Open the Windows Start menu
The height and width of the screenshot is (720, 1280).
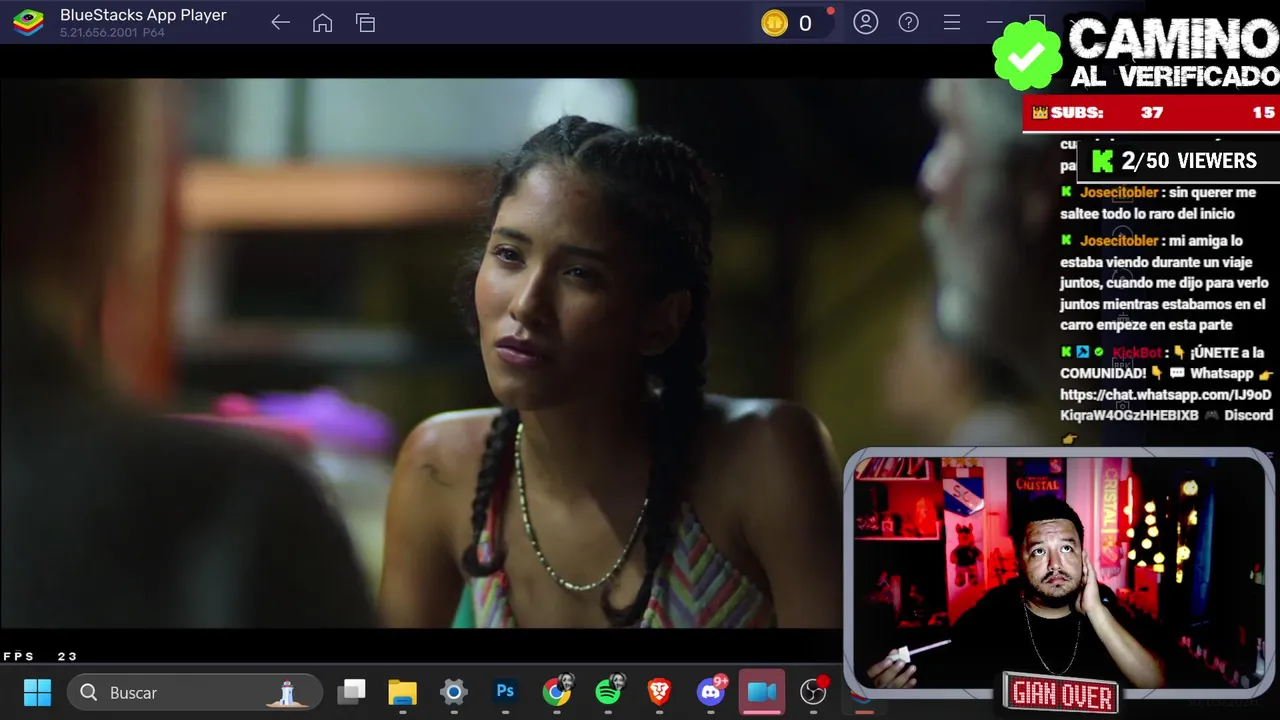click(37, 692)
